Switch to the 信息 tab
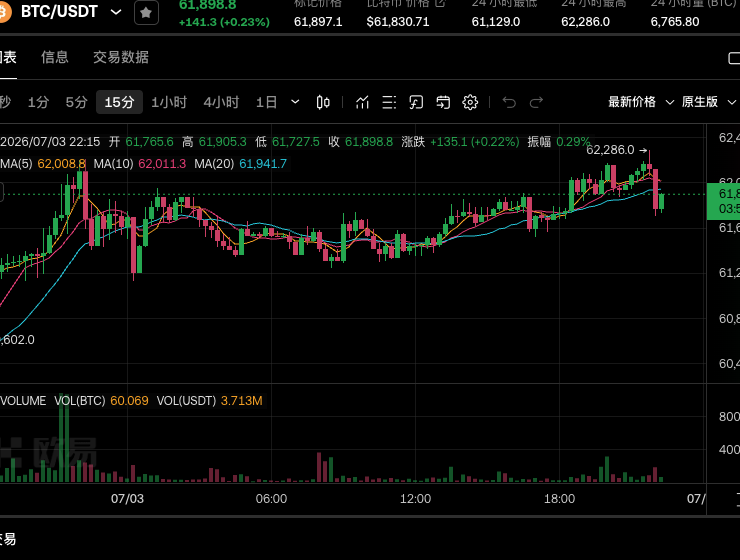The width and height of the screenshot is (740, 560). coord(55,58)
